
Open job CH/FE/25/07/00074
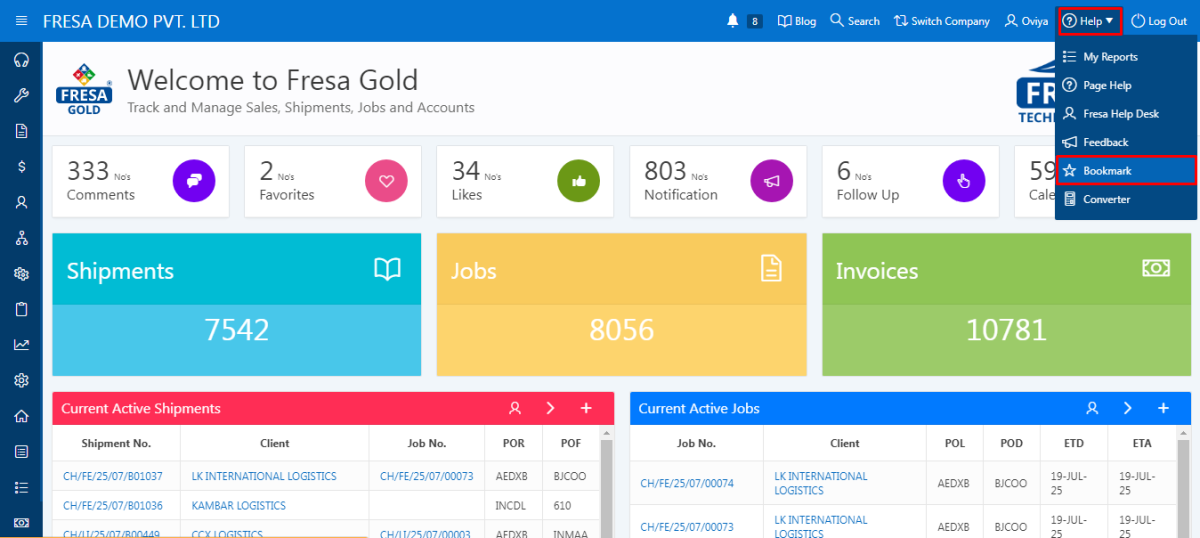(x=687, y=484)
